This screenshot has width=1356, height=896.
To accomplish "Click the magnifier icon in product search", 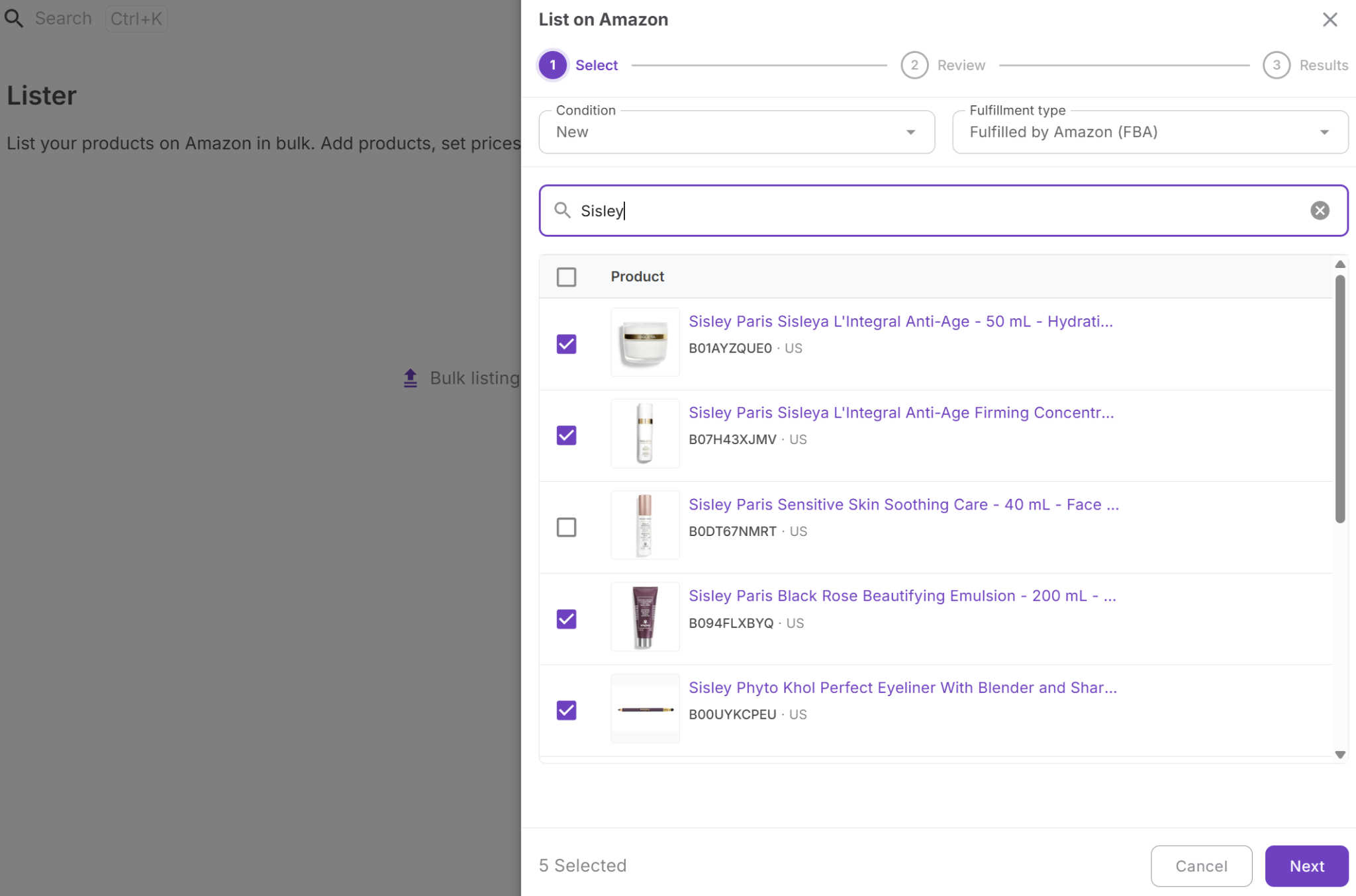I will [x=562, y=210].
